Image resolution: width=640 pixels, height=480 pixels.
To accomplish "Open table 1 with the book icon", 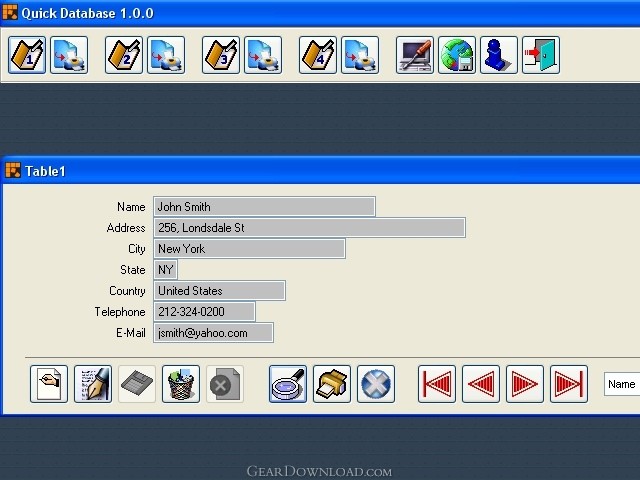I will 27,55.
